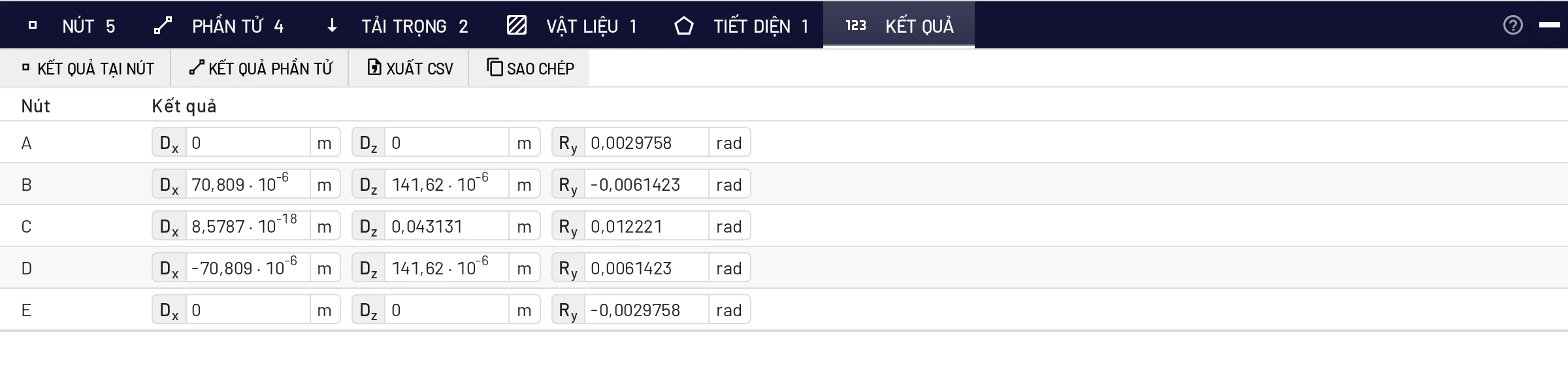Image resolution: width=1568 pixels, height=392 pixels.
Task: Select the Dx field of node E
Action: click(248, 310)
